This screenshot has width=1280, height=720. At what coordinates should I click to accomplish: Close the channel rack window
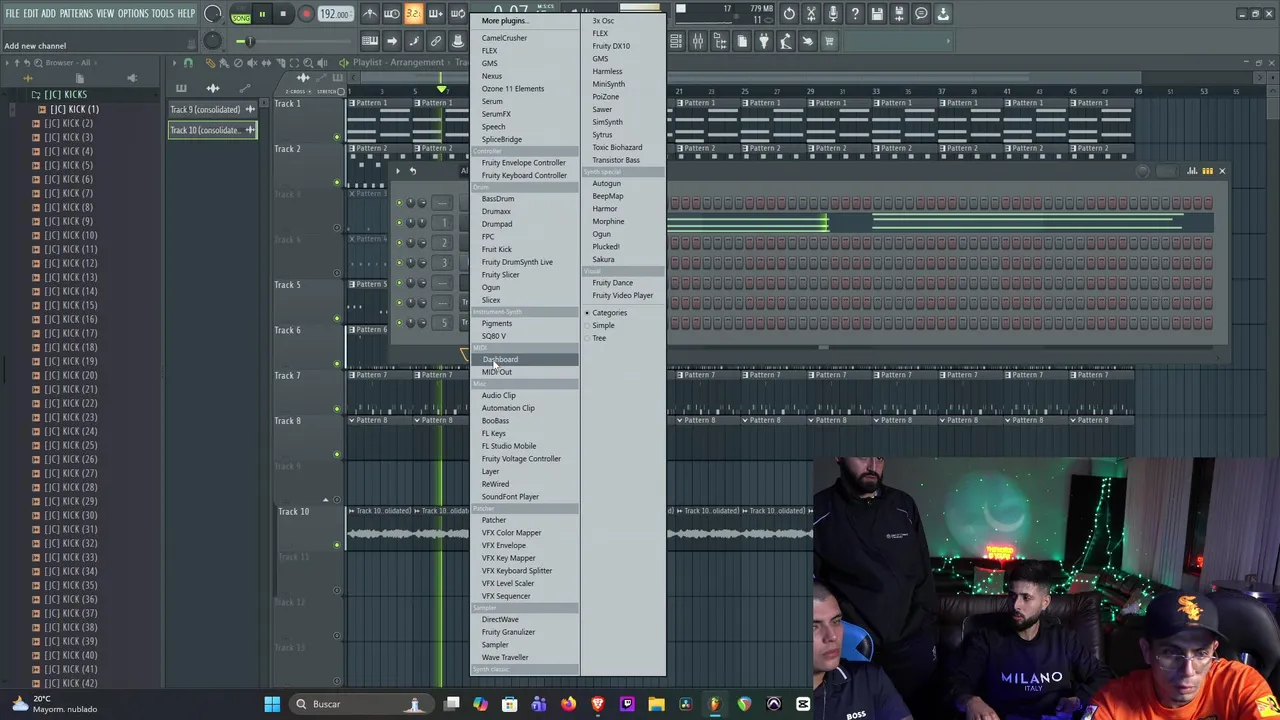click(x=1221, y=171)
